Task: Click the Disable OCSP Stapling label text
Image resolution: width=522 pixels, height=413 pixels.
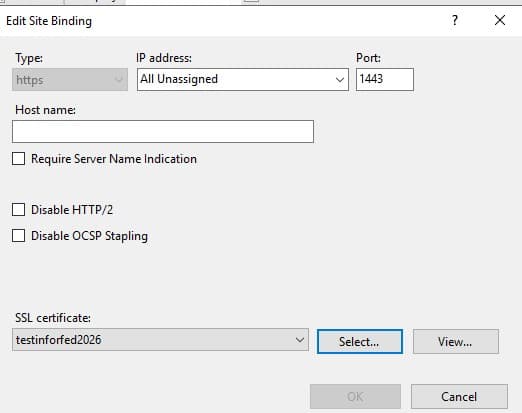Action: pyautogui.click(x=89, y=236)
